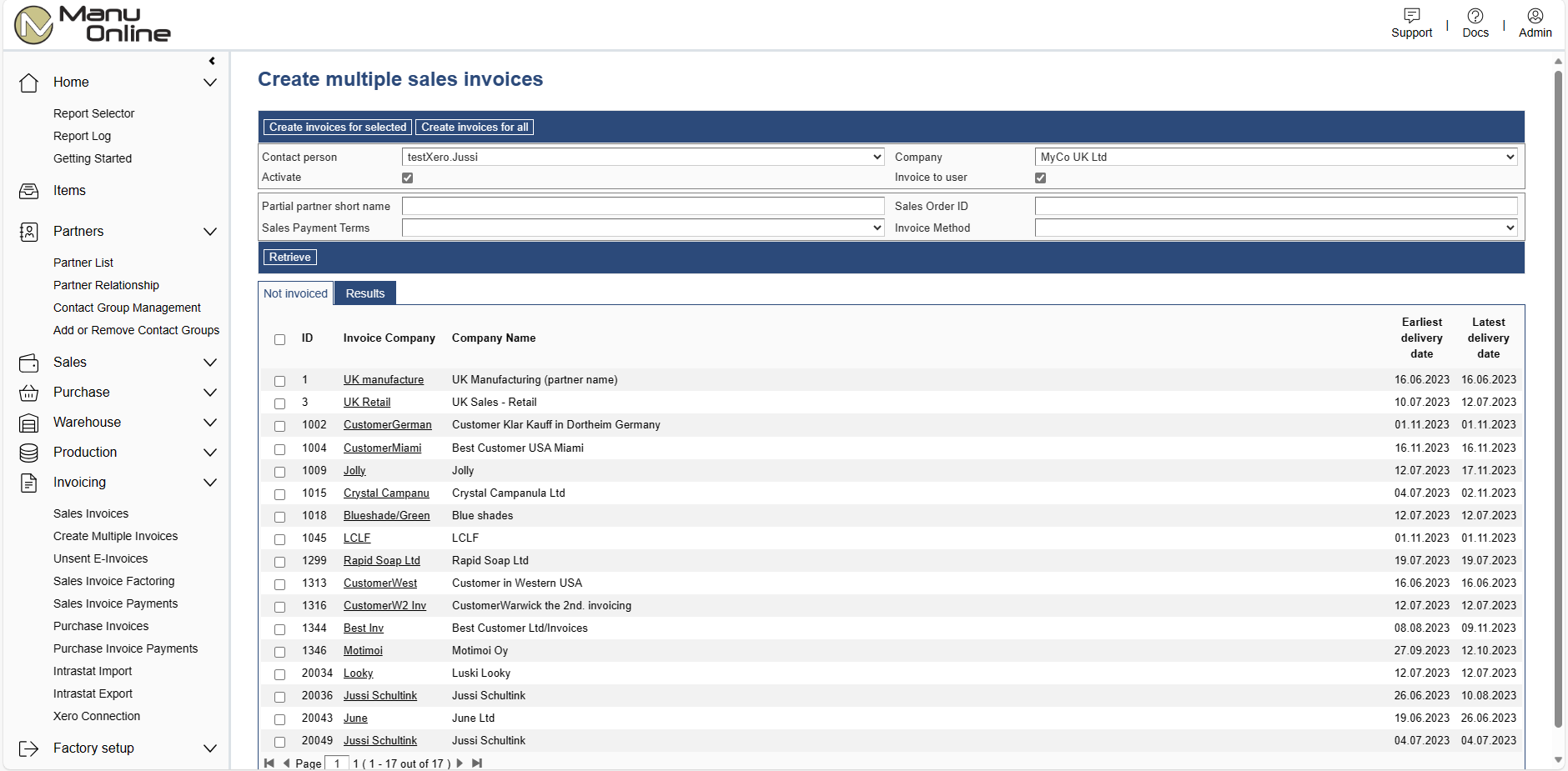
Task: Open the Contact person dropdown
Action: coord(642,157)
